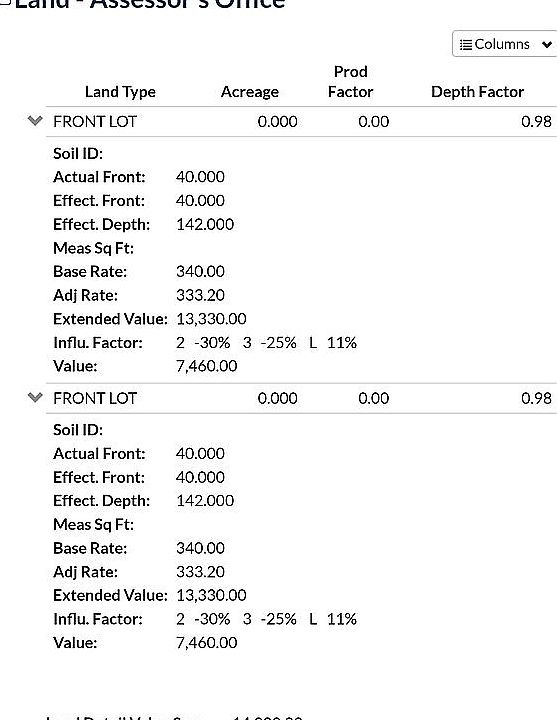
Task: Click first row's Extended Value 13,330.00
Action: (211, 319)
